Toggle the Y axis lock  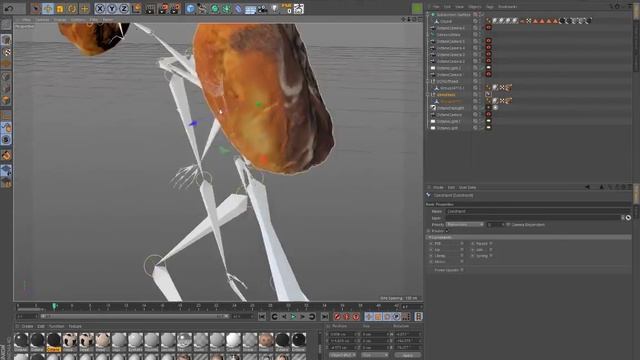111,9
